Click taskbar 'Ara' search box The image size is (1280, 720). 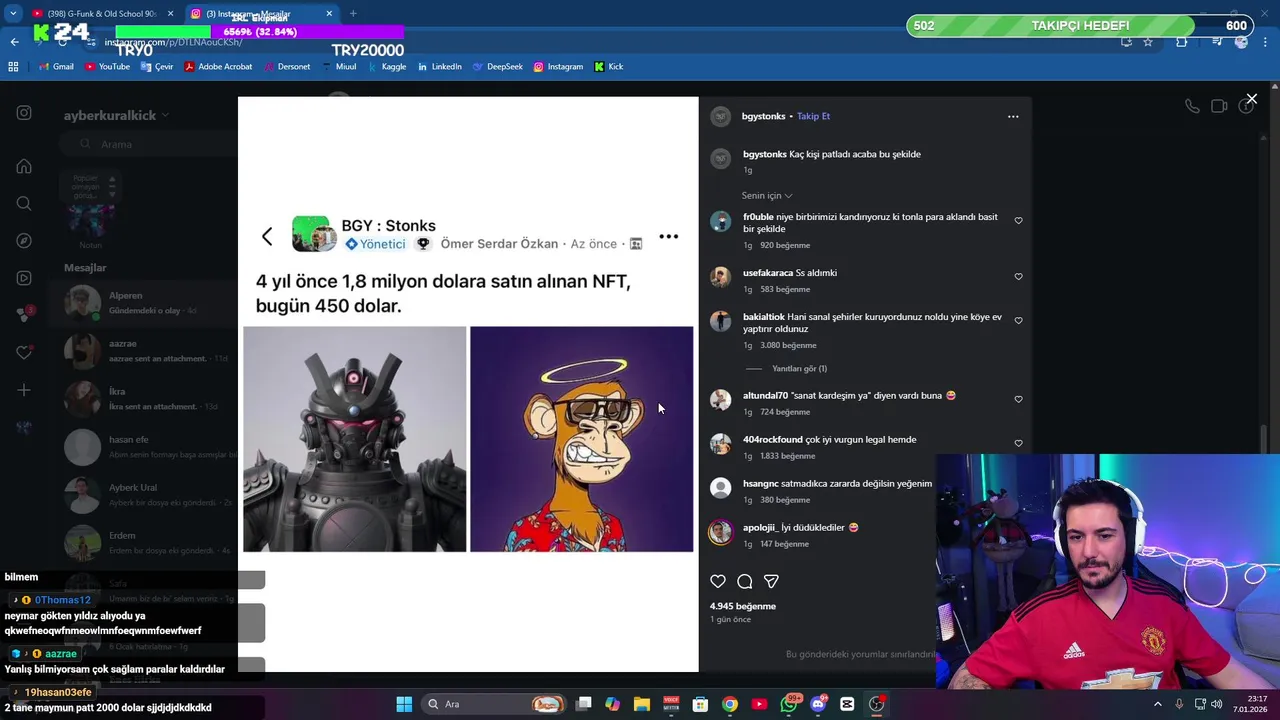(493, 704)
